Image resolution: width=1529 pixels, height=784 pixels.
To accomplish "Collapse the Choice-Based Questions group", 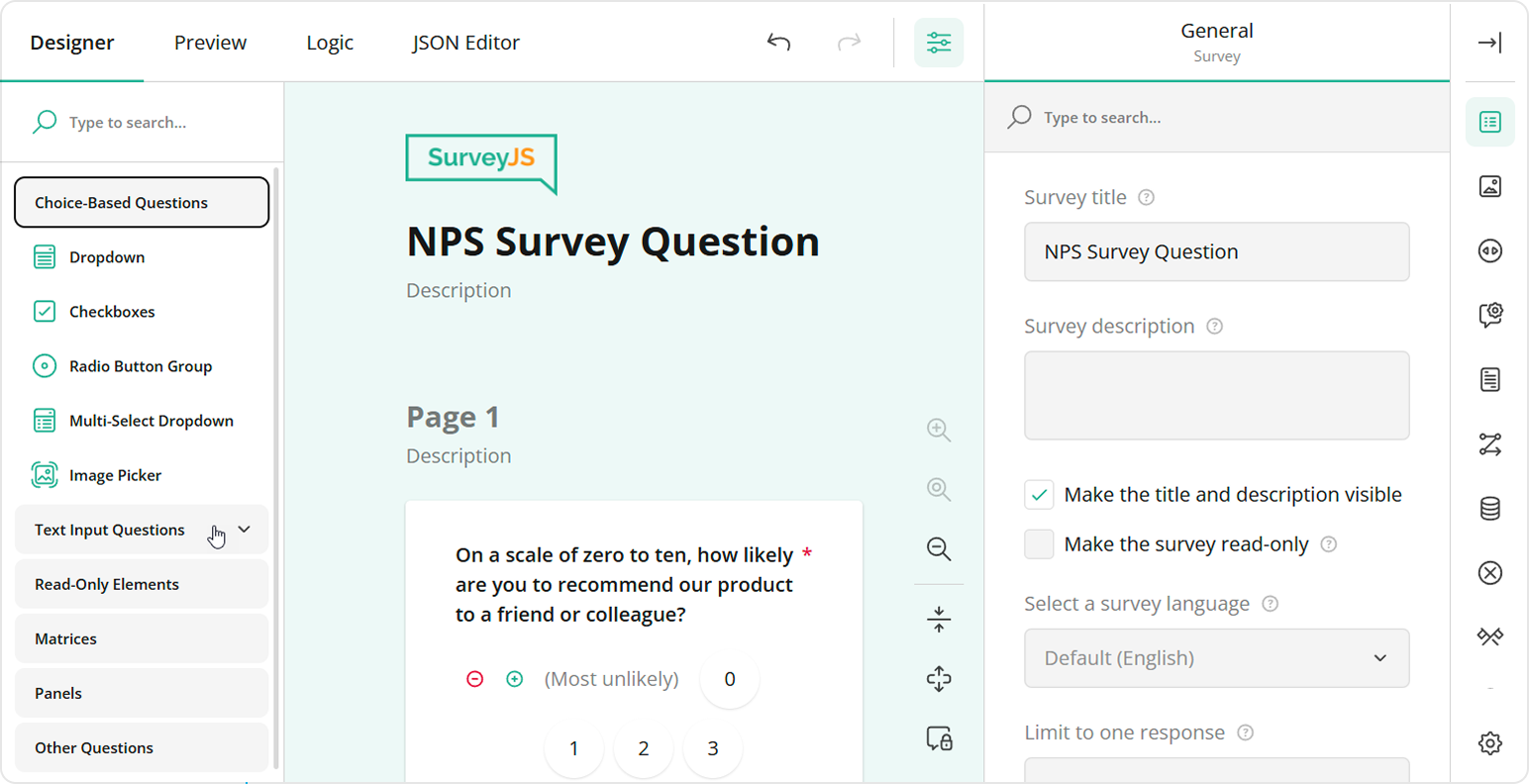I will [142, 202].
